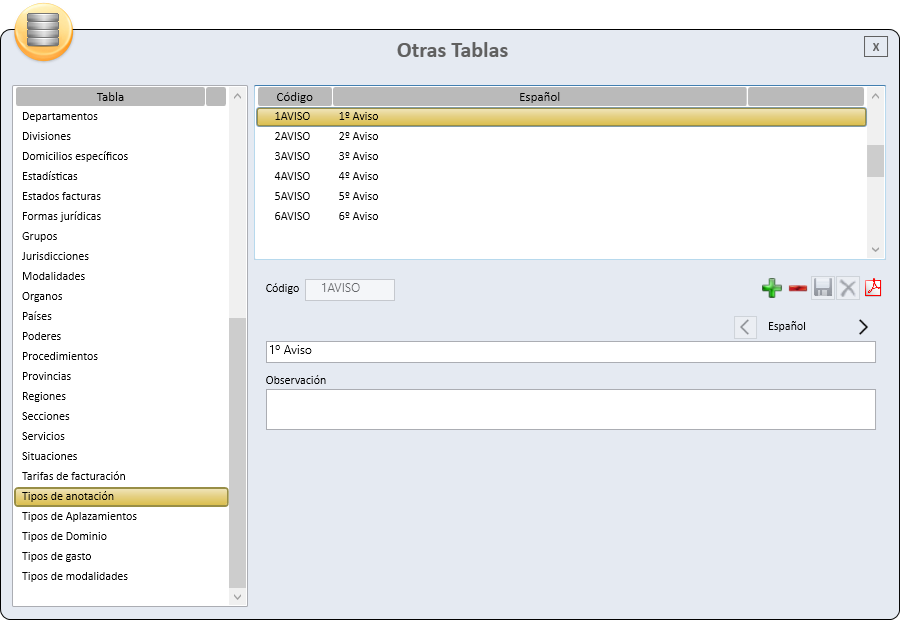900x629 pixels.
Task: Click the gray X cancel edit icon
Action: click(848, 289)
